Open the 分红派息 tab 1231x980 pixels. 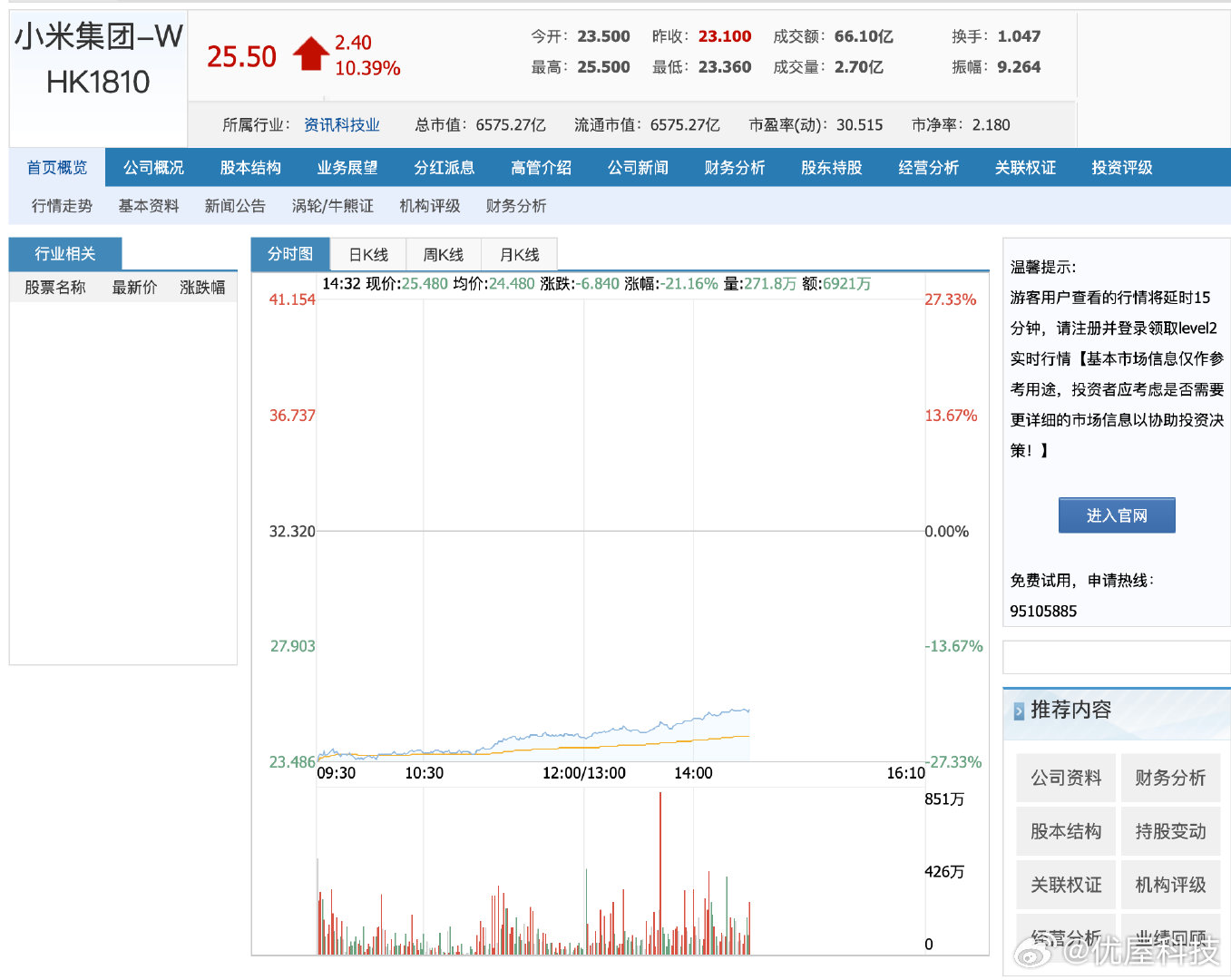[x=445, y=168]
